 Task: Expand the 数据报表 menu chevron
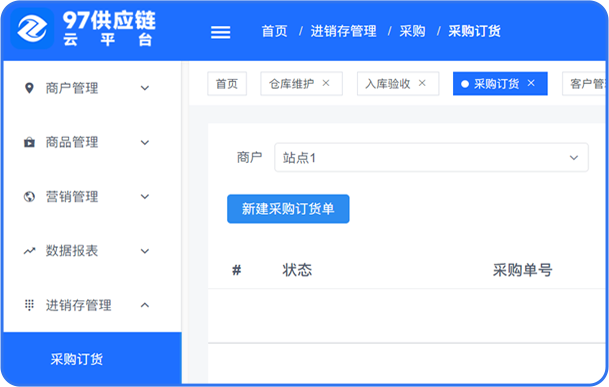click(145, 251)
